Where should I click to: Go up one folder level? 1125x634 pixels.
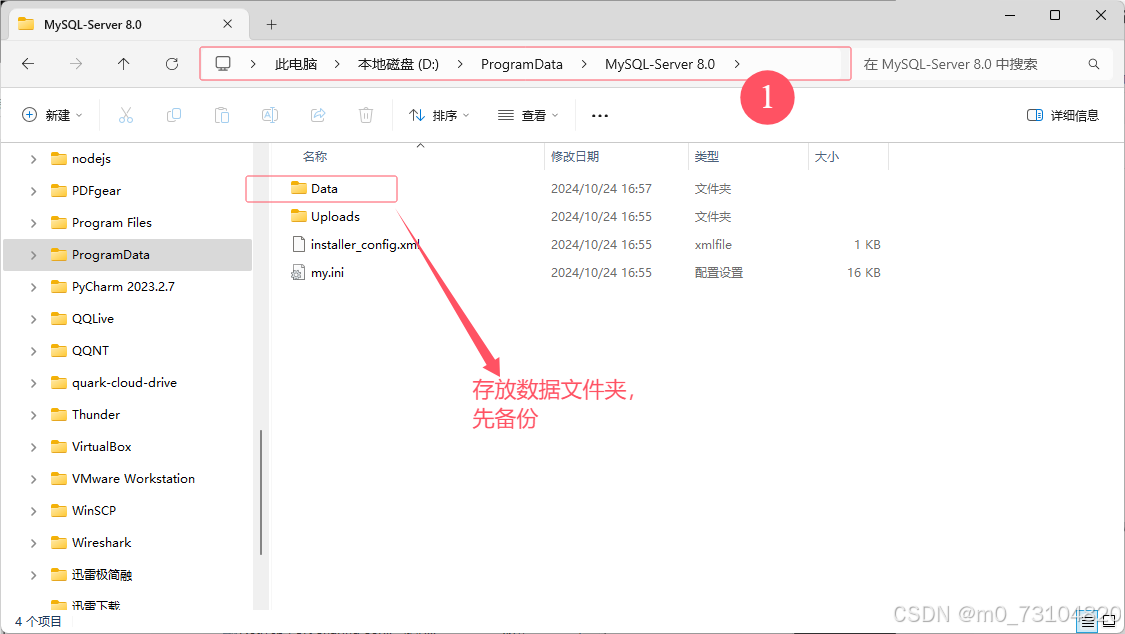pos(123,64)
